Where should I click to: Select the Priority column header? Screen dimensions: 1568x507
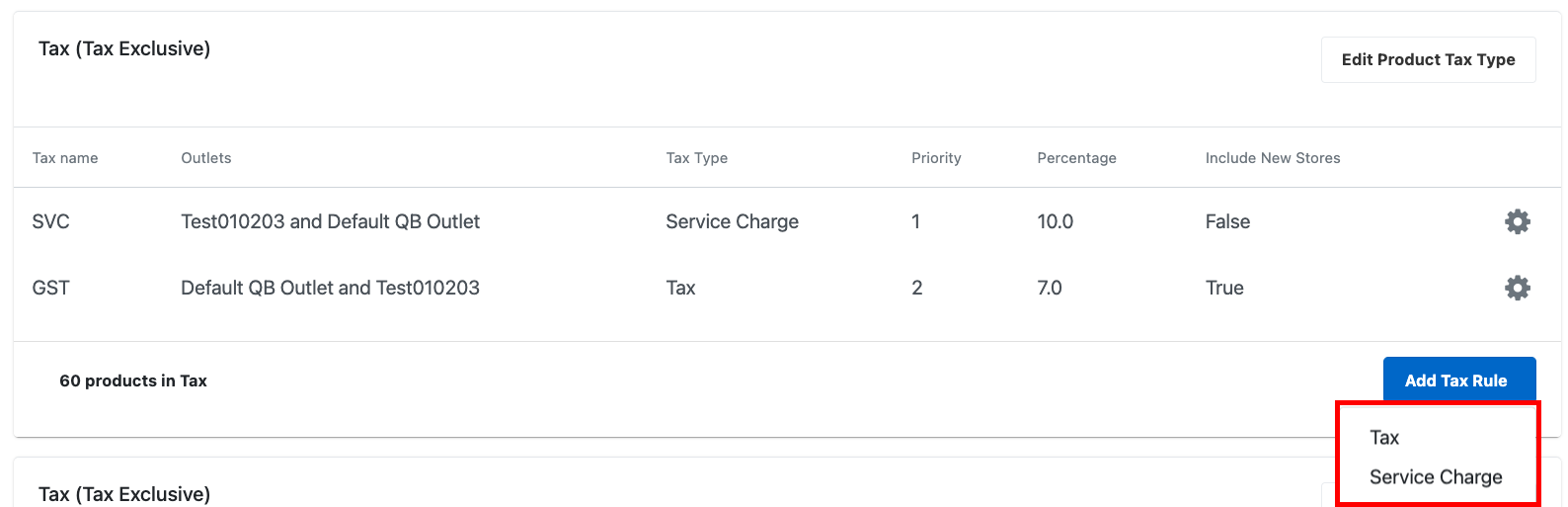(936, 158)
